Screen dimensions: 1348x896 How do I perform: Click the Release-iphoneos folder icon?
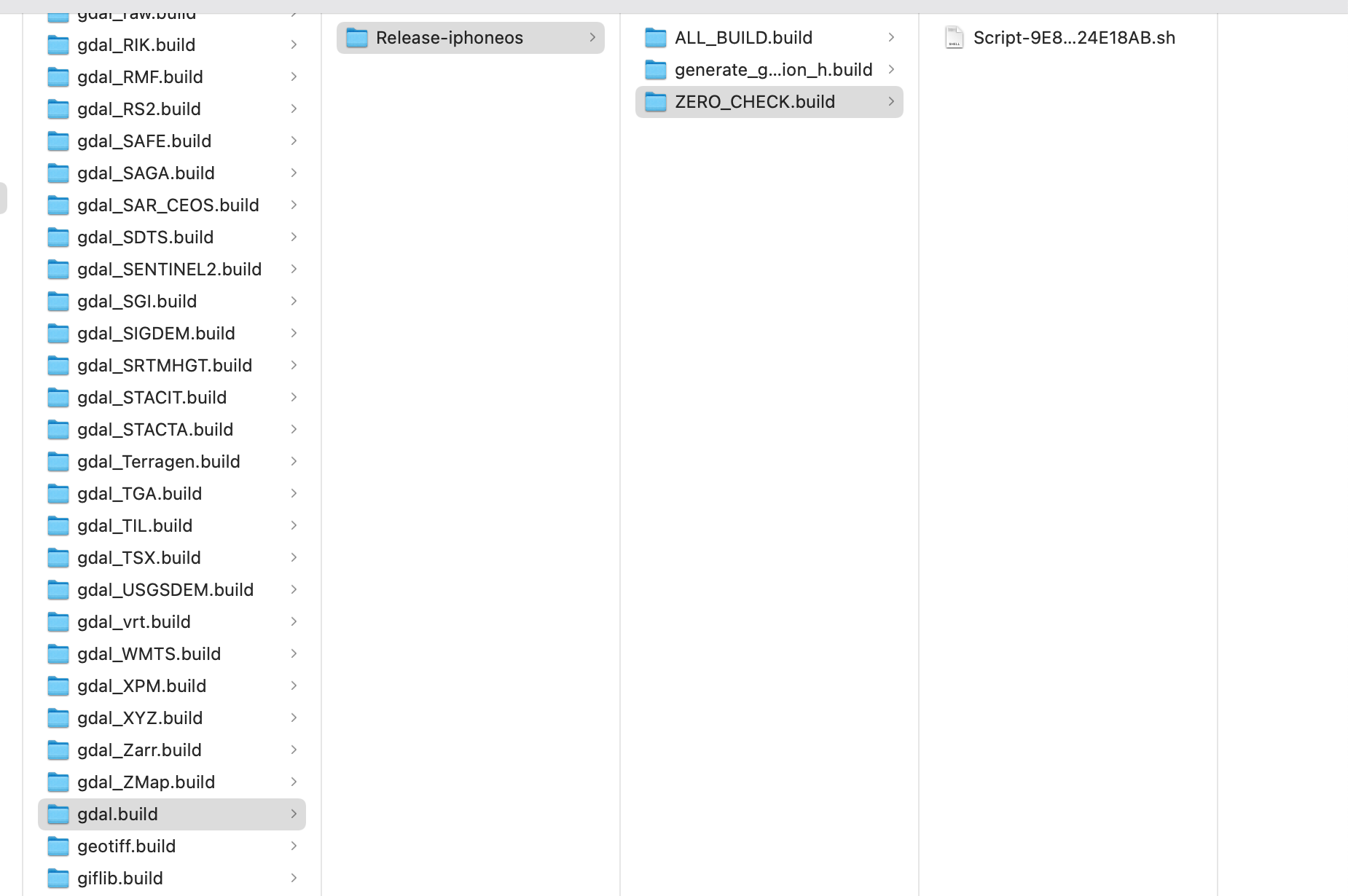356,37
